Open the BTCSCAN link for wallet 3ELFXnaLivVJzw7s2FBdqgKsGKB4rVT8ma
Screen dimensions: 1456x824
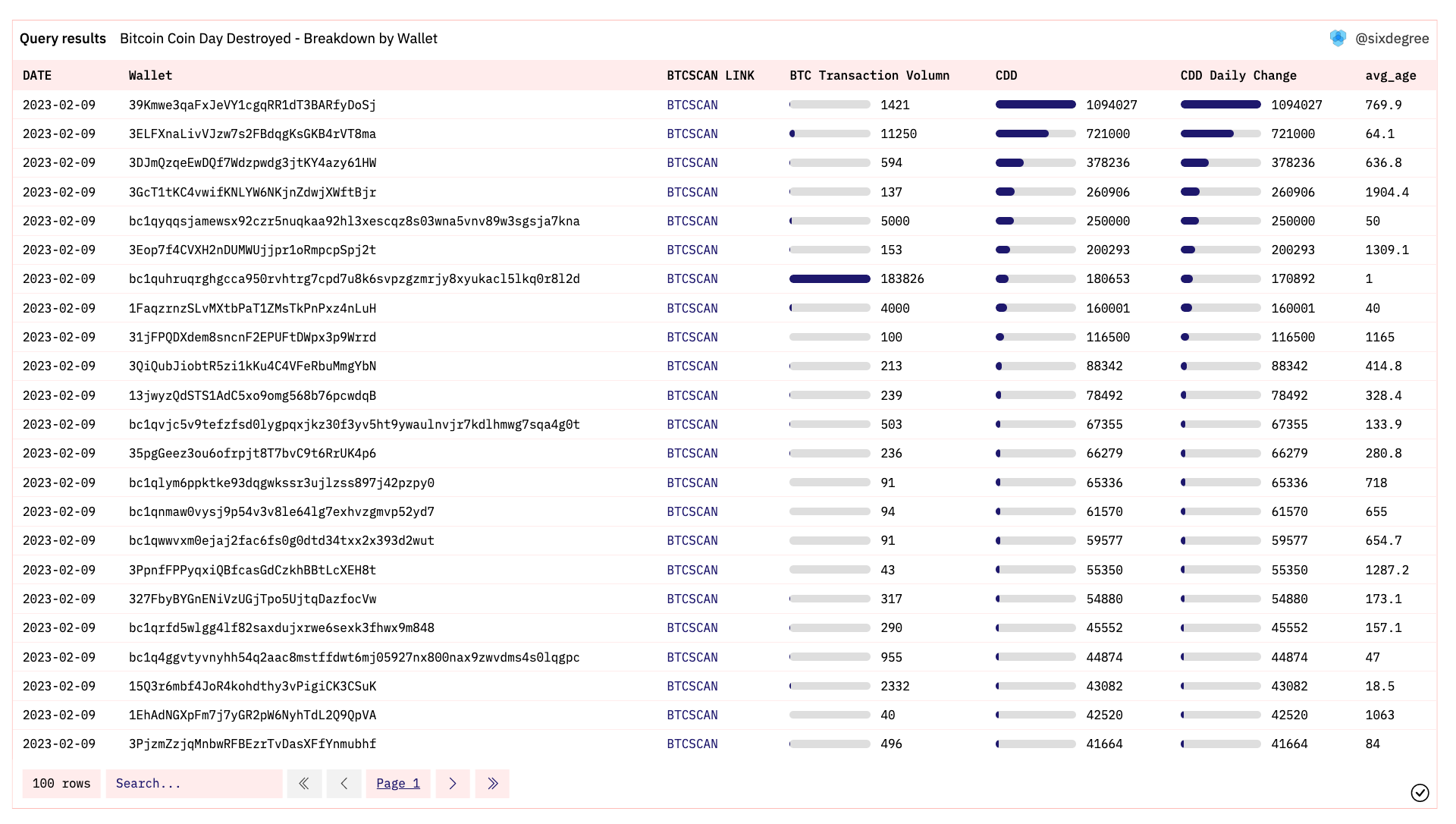coord(692,134)
